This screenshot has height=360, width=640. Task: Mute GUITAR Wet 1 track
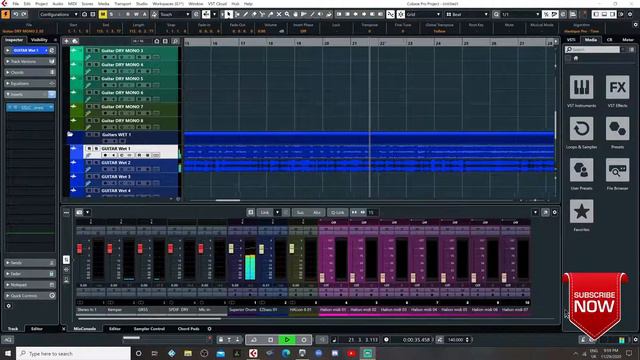89,149
